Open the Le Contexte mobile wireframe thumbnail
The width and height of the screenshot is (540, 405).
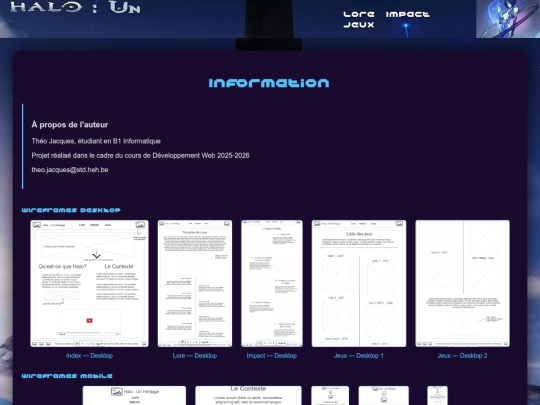[x=248, y=395]
